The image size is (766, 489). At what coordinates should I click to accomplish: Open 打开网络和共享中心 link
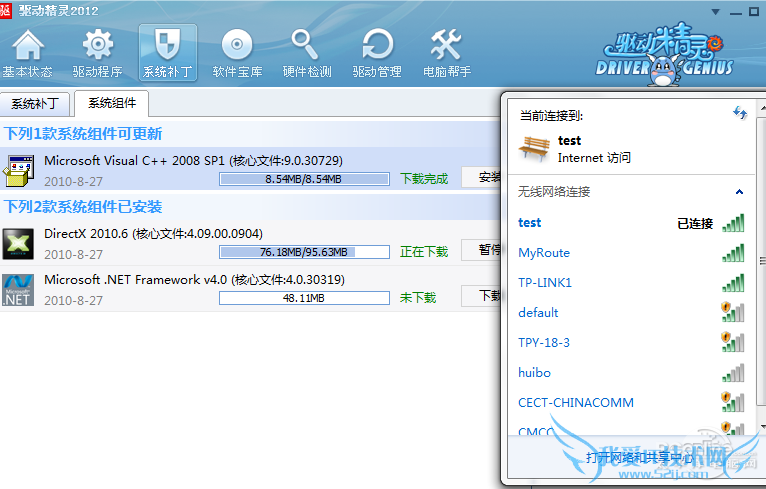tap(639, 458)
